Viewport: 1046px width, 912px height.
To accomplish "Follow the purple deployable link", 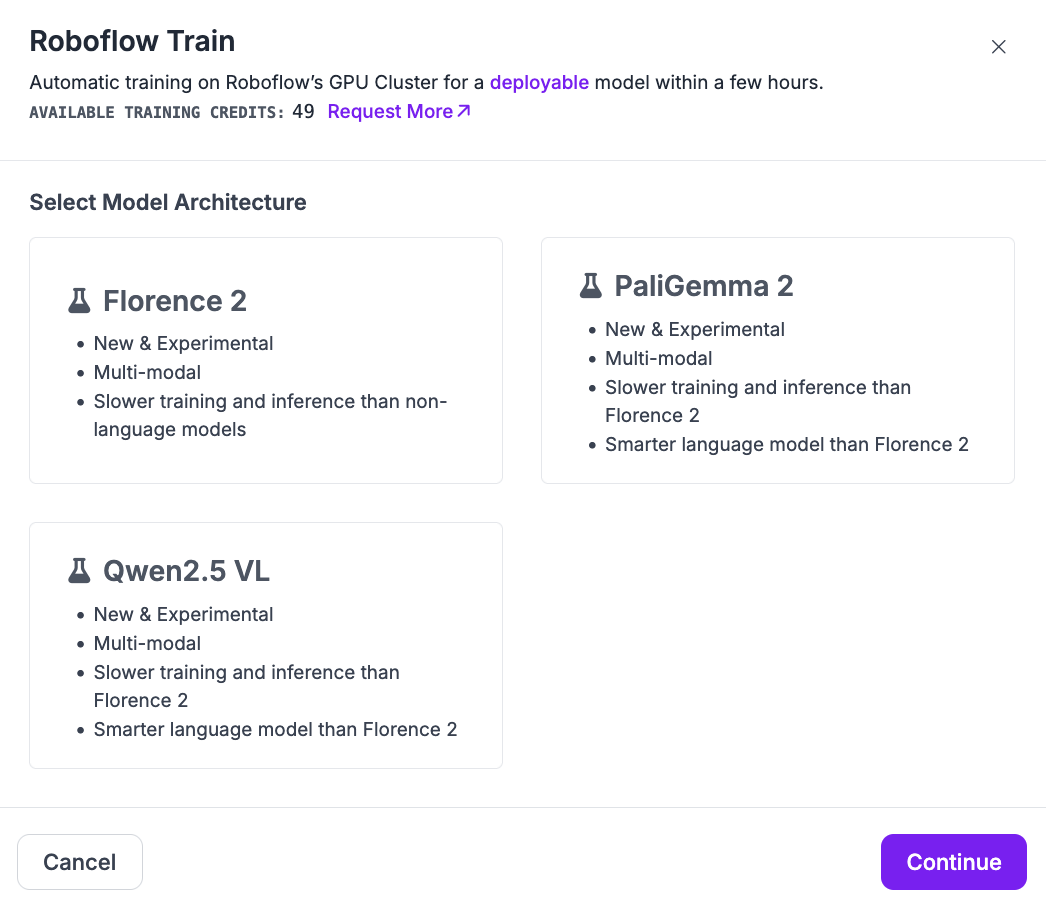I will [539, 83].
